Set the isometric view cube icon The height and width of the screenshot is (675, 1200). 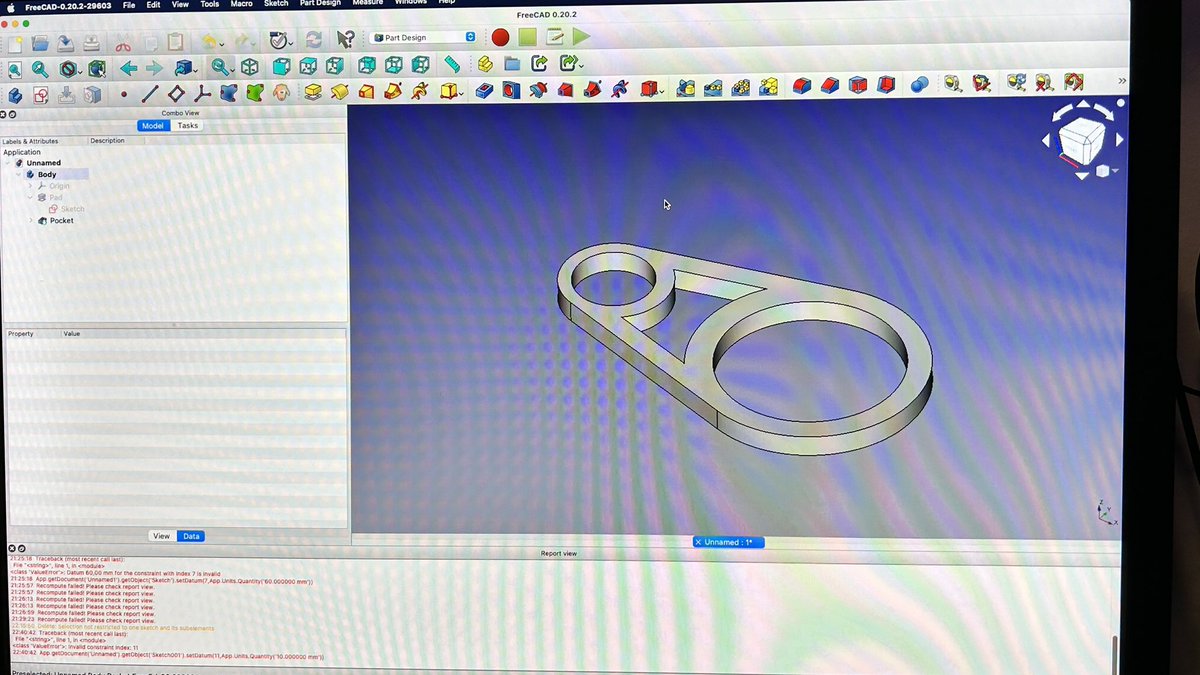[x=250, y=67]
